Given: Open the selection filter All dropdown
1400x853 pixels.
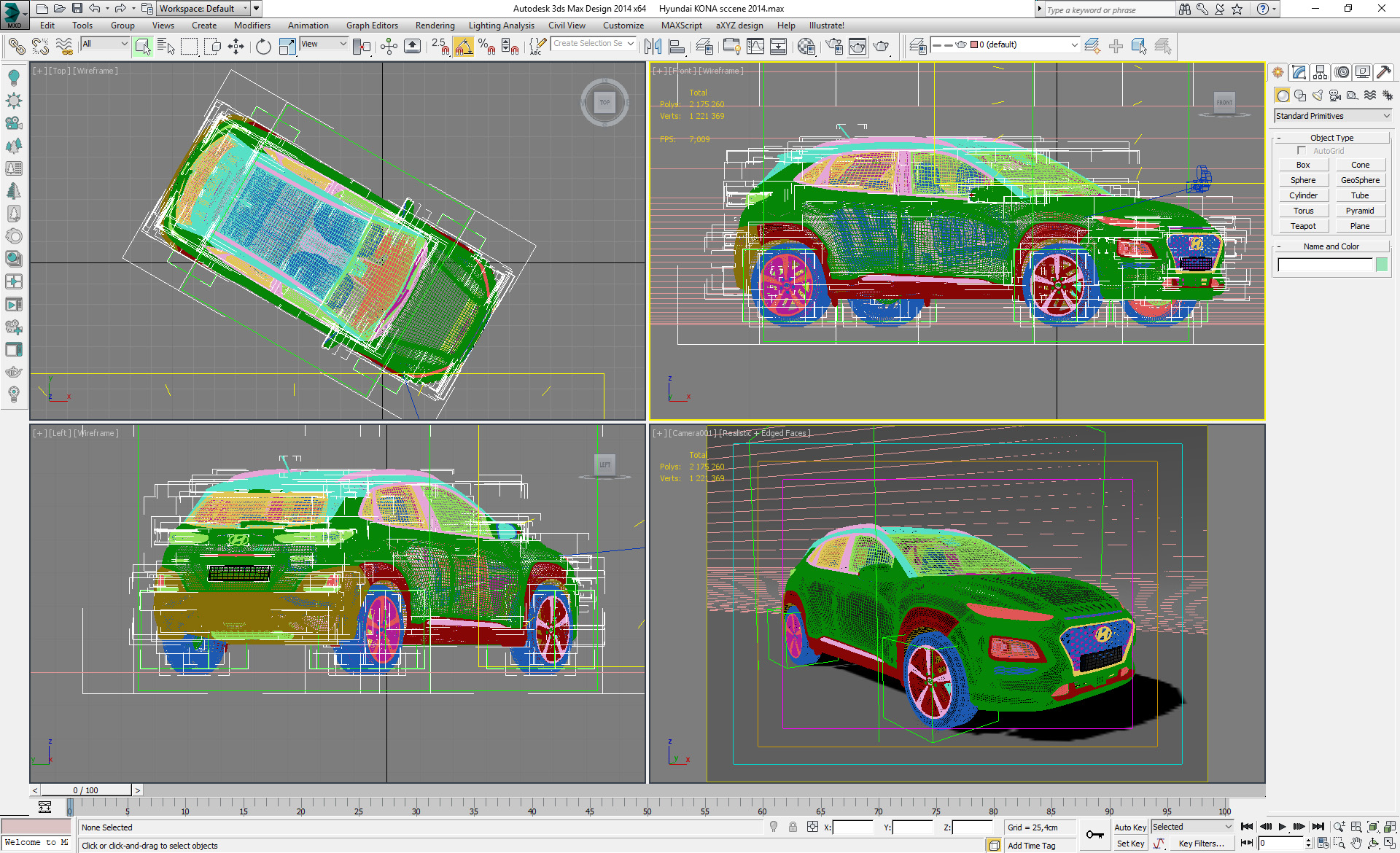Looking at the screenshot, I should (x=105, y=44).
